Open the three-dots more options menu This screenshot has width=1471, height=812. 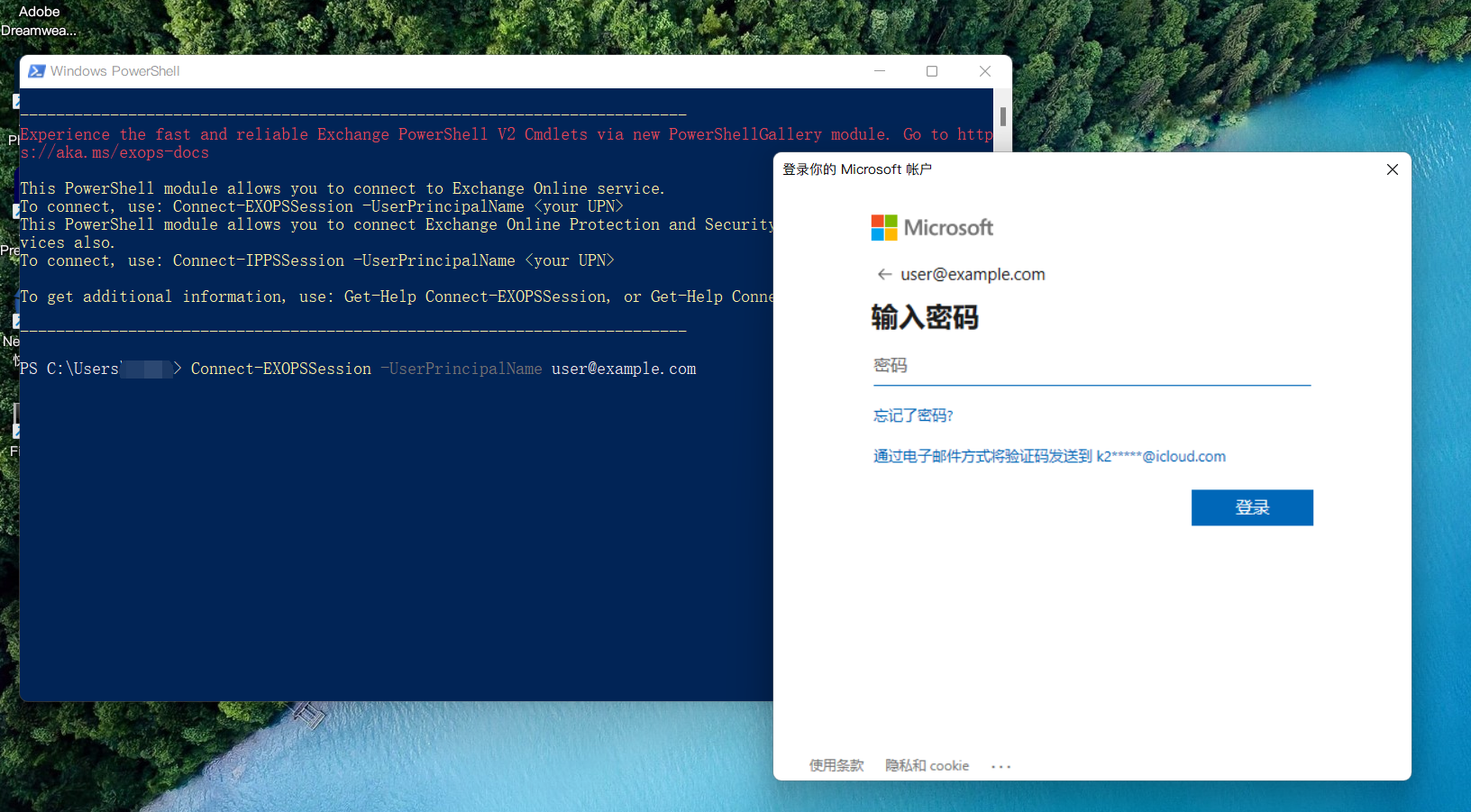(1000, 766)
